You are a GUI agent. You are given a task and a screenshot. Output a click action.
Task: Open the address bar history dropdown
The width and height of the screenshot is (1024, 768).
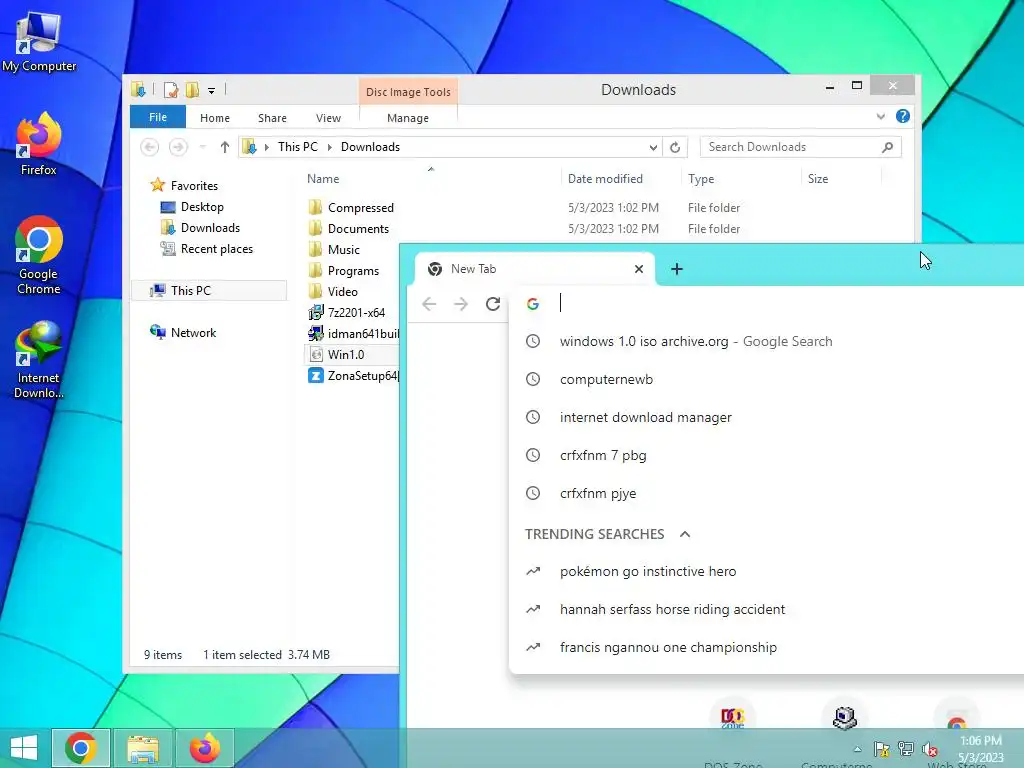click(x=653, y=147)
